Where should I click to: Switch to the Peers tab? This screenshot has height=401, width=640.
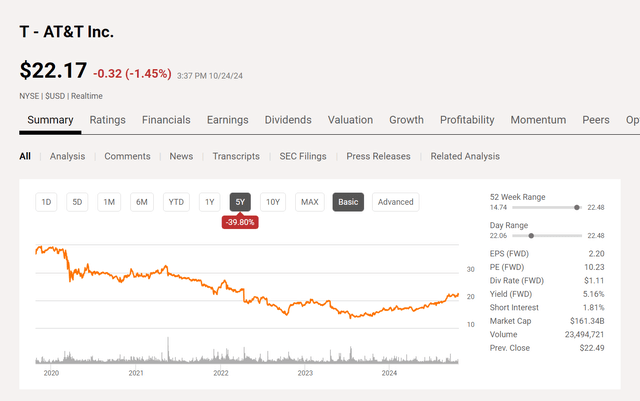click(596, 120)
